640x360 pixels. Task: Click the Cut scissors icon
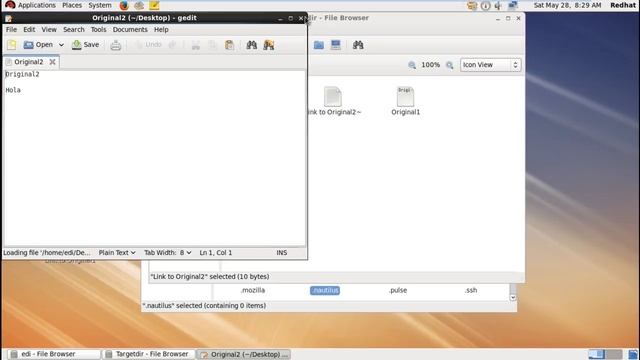[x=196, y=45]
